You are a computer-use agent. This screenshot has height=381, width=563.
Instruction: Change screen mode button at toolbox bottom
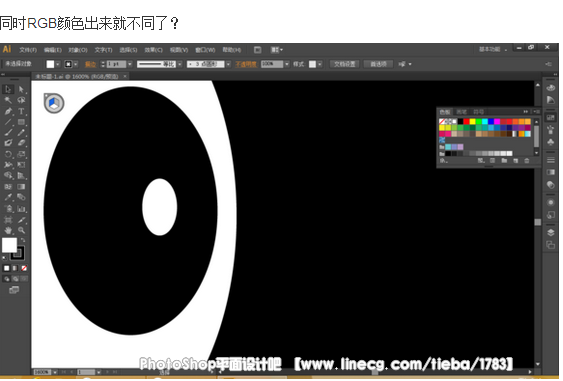(x=14, y=290)
